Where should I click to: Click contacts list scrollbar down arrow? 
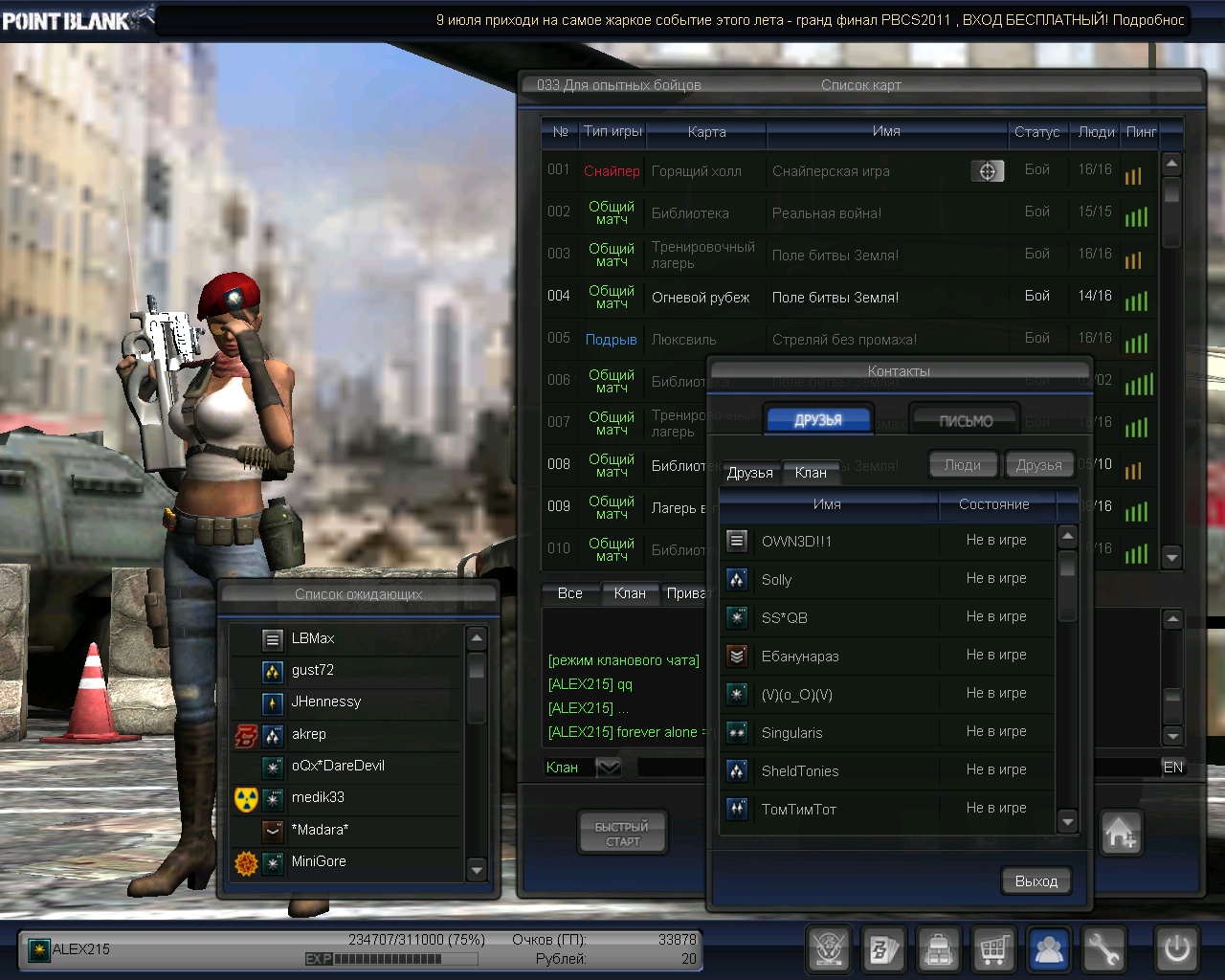(1068, 821)
